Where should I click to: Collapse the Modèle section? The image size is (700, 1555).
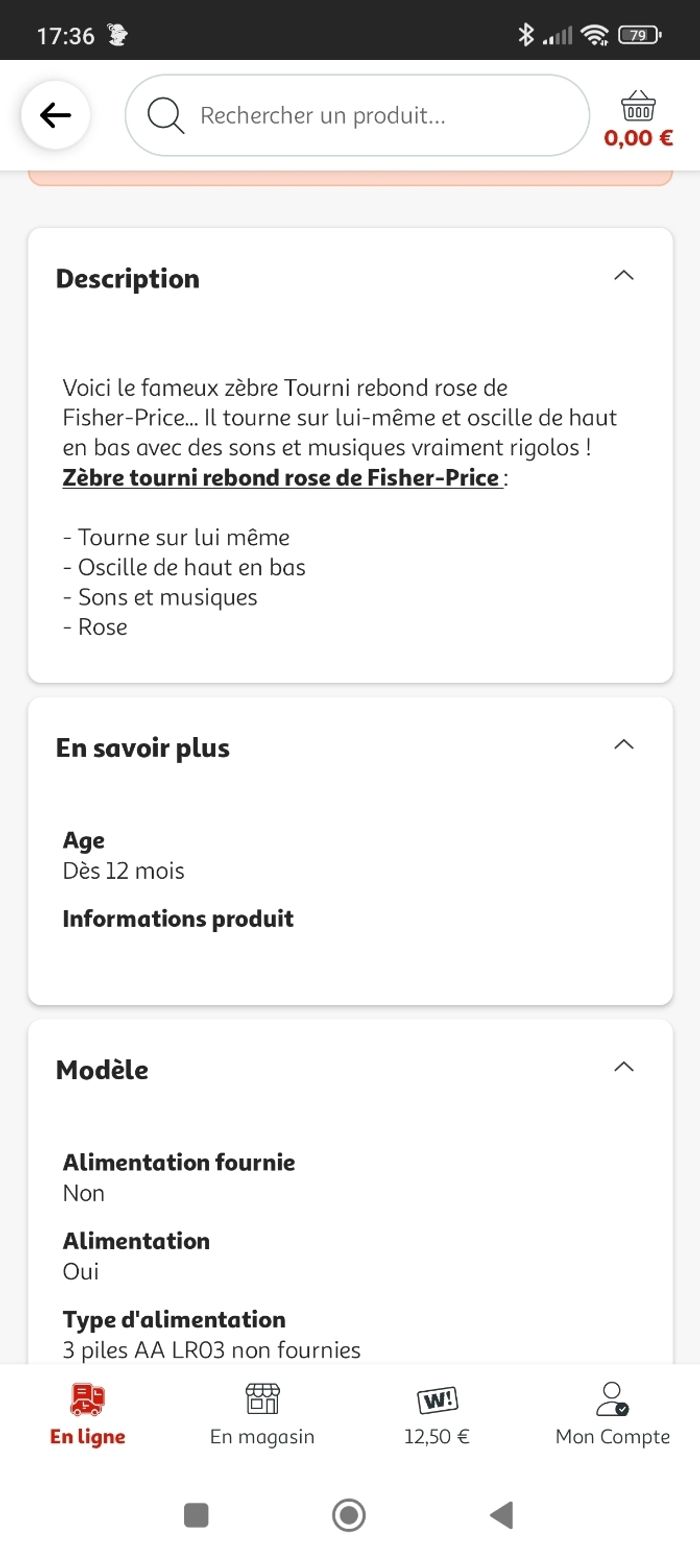pos(623,1066)
